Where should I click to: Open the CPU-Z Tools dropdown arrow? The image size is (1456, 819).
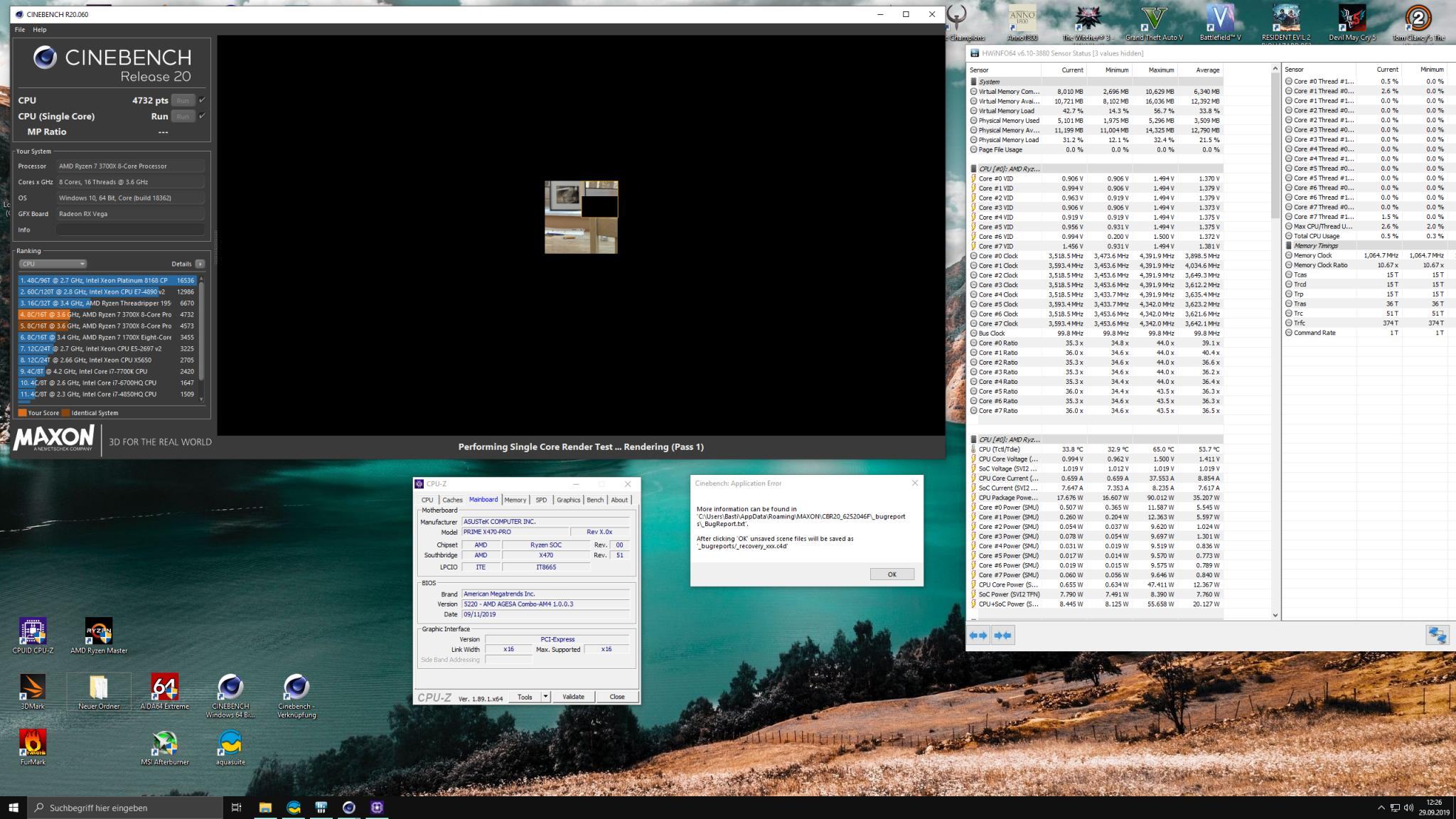click(x=545, y=697)
